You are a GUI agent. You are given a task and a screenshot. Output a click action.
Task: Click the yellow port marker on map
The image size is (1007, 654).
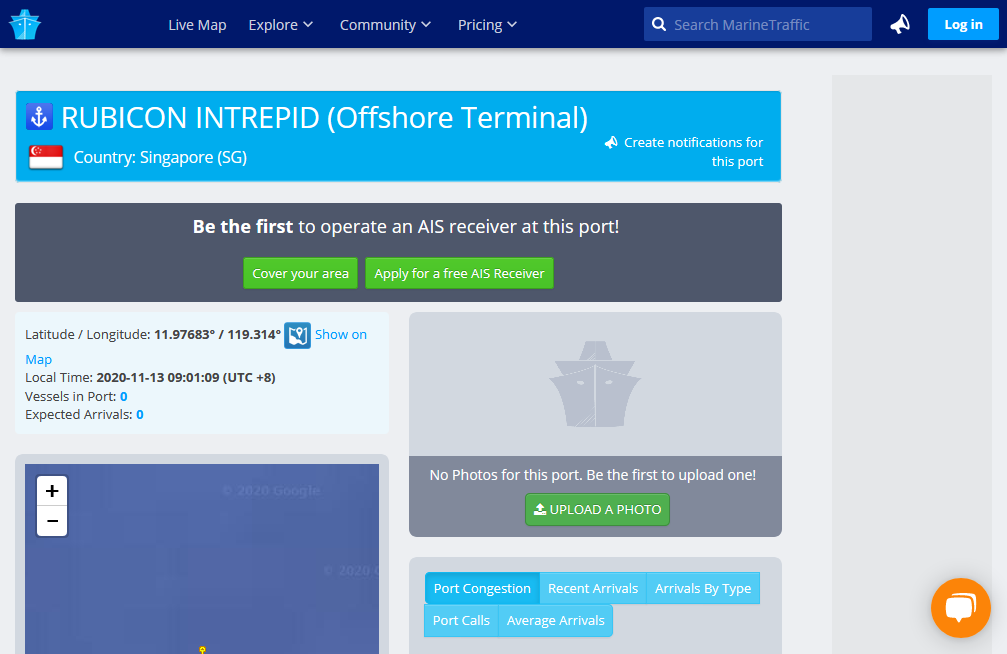202,650
